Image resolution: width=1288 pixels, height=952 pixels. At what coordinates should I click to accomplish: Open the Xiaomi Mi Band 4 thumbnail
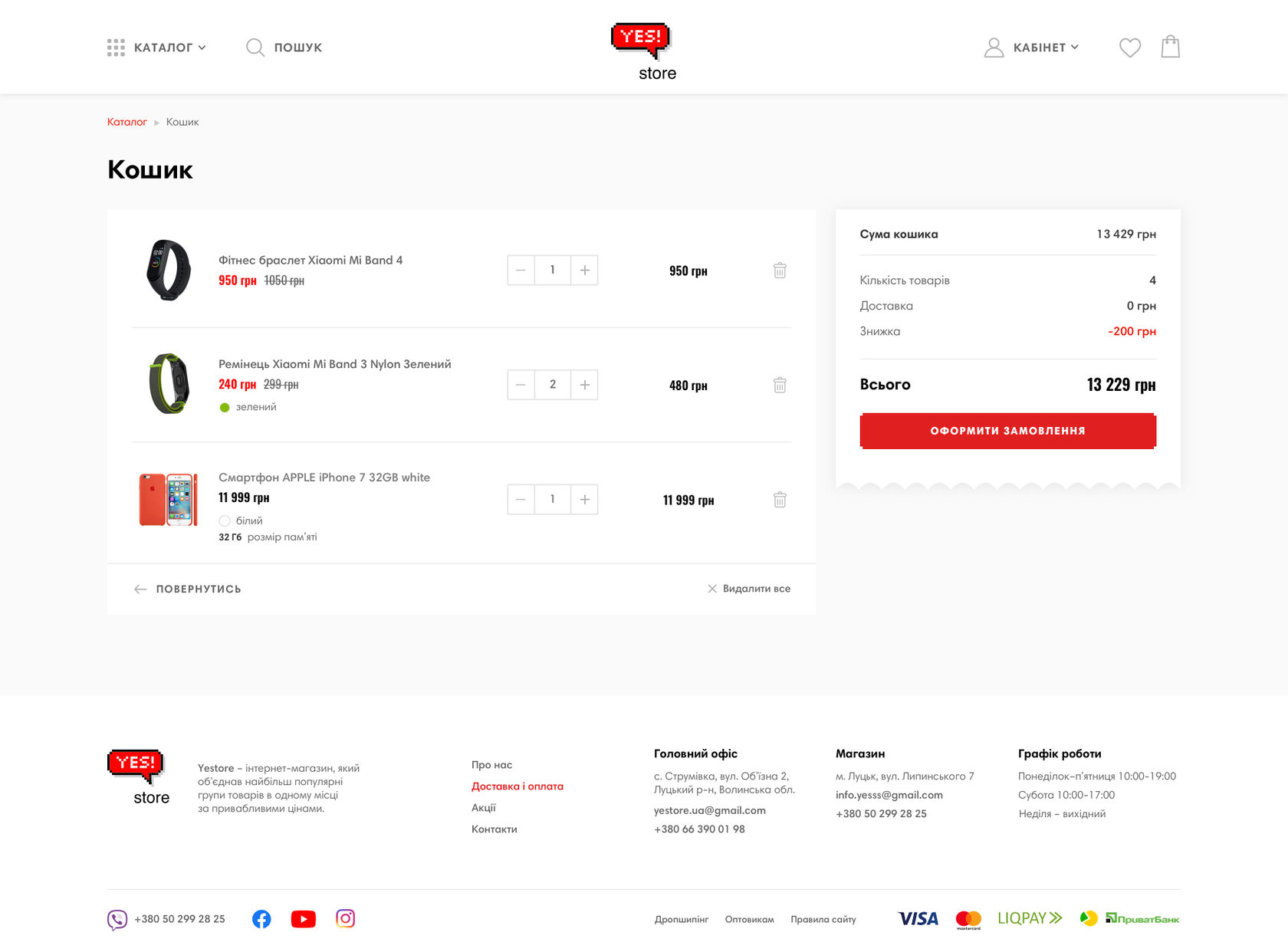(x=169, y=270)
